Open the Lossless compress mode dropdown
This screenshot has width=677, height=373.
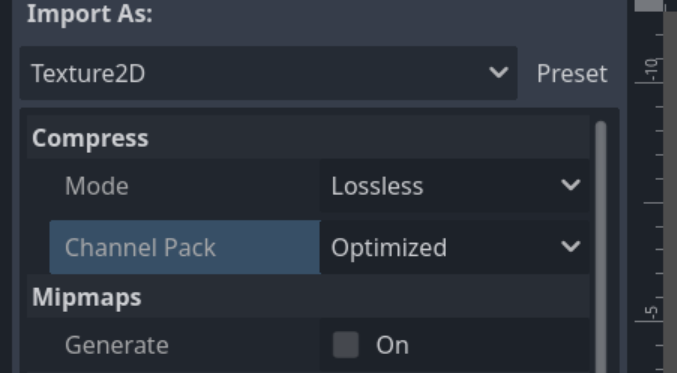click(x=455, y=185)
